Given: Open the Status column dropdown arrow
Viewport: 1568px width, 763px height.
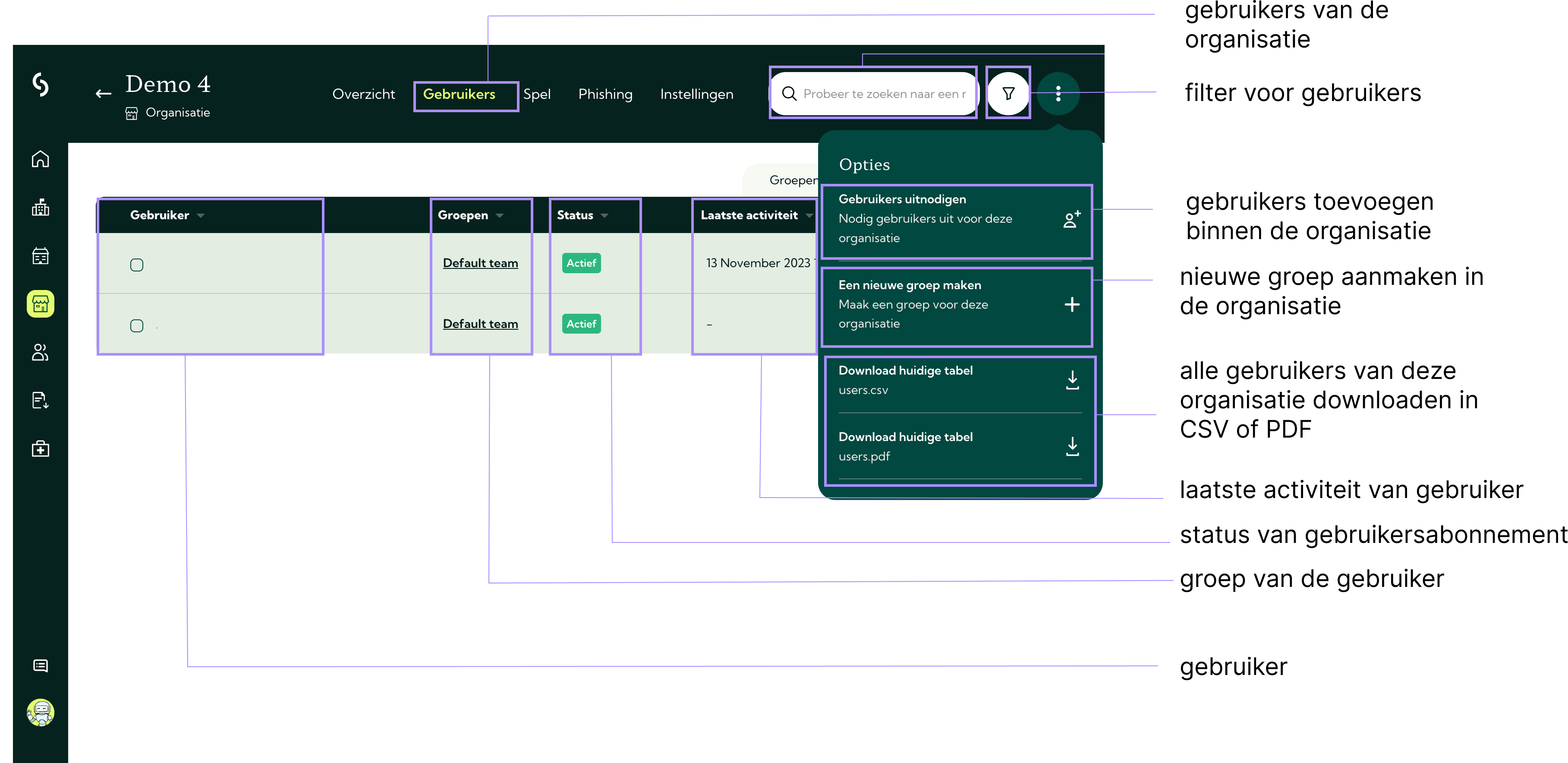Looking at the screenshot, I should point(605,215).
